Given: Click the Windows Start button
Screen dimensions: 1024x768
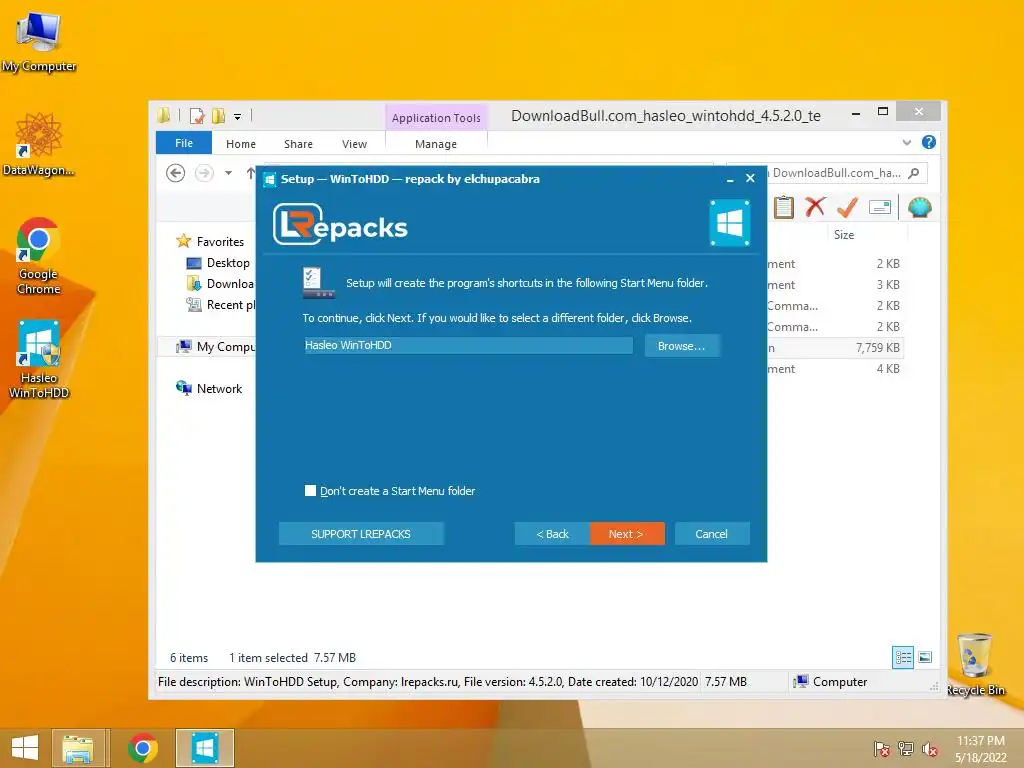Looking at the screenshot, I should 25,748.
